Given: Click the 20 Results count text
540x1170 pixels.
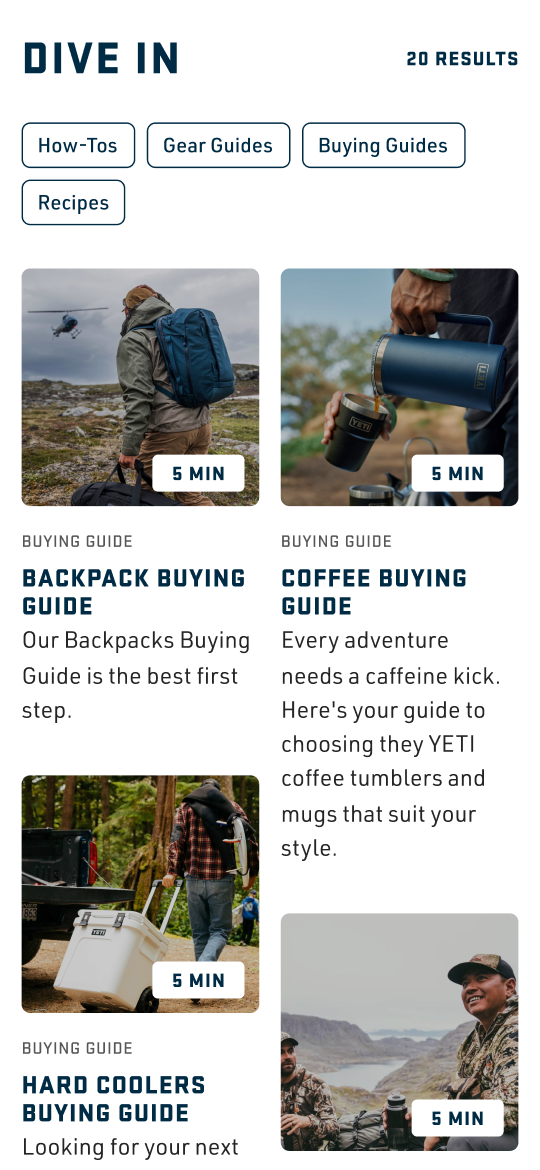Looking at the screenshot, I should [x=462, y=59].
